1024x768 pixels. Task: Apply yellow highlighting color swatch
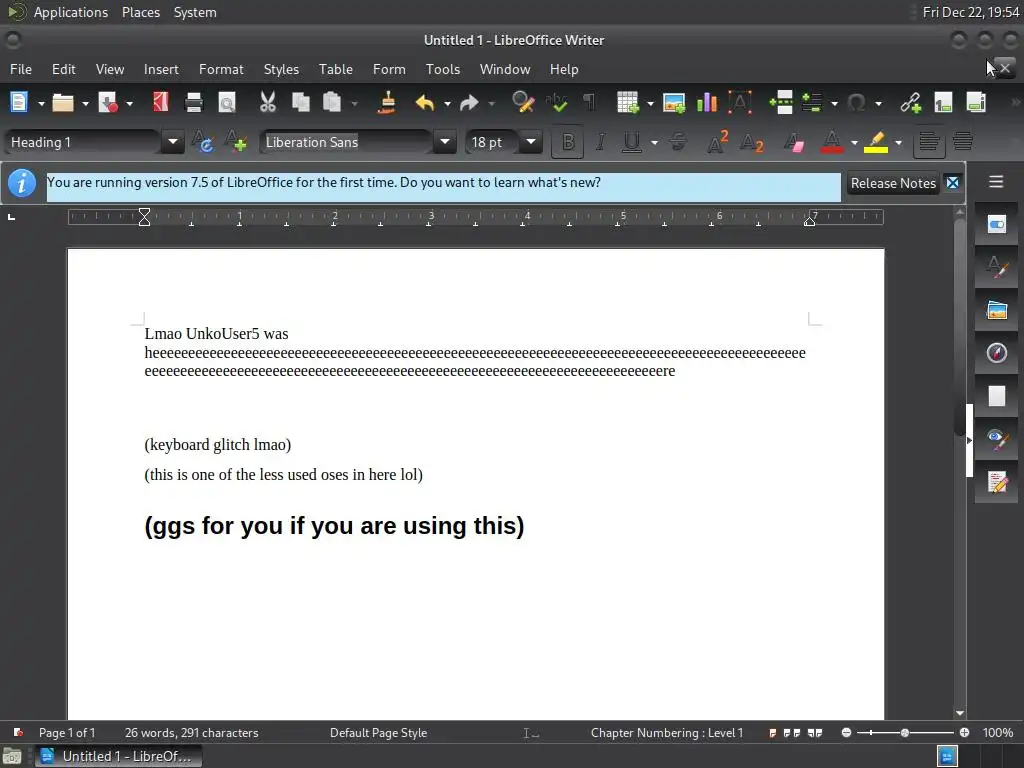point(876,142)
